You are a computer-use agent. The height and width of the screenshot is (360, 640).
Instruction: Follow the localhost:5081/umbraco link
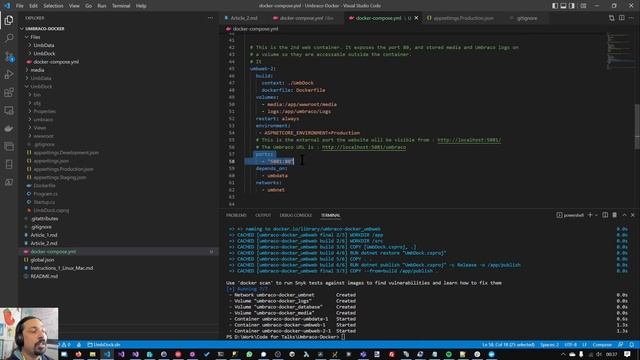coord(364,147)
